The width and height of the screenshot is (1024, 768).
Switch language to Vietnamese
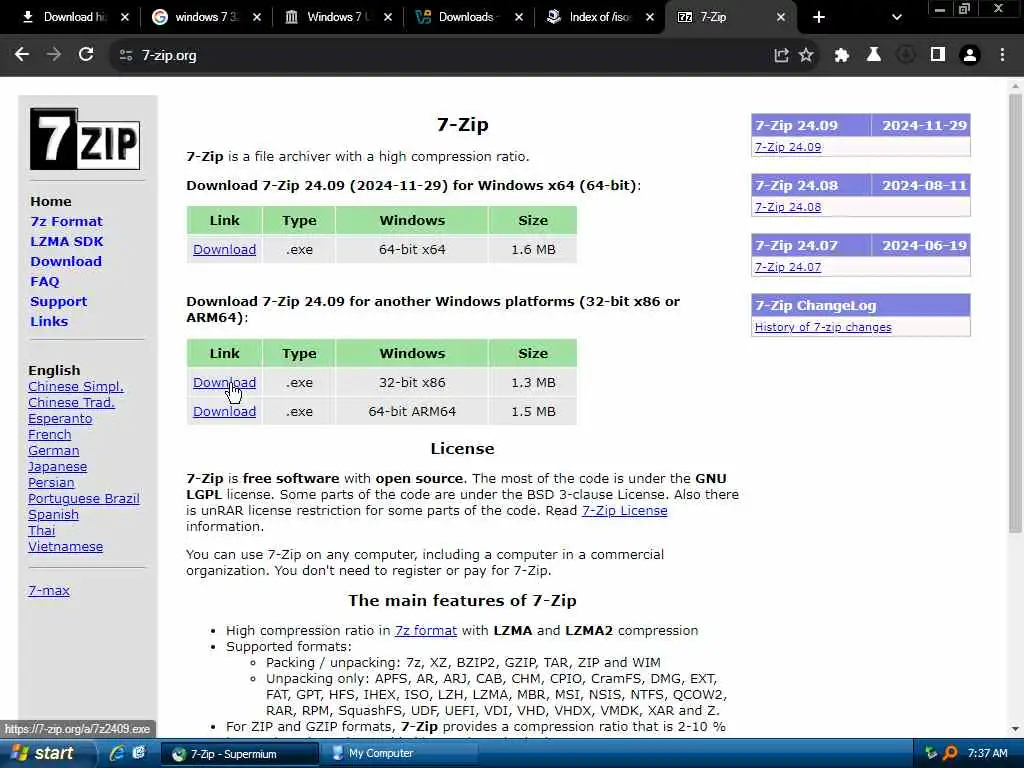click(x=65, y=547)
